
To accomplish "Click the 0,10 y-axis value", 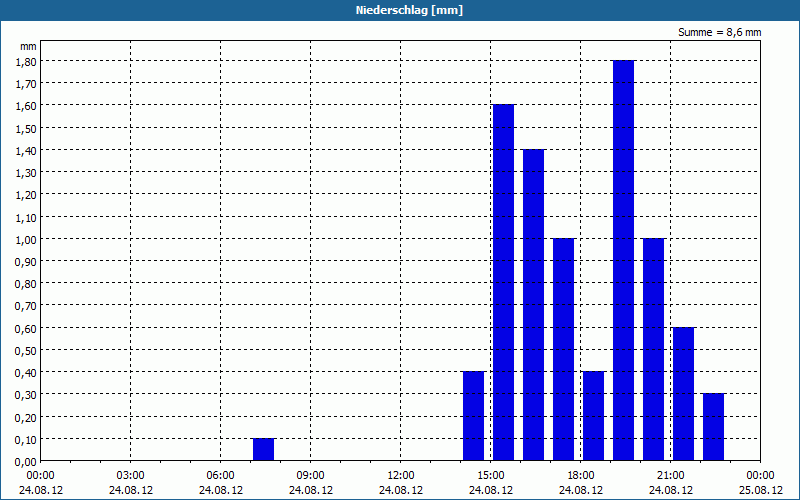I will pyautogui.click(x=28, y=439).
